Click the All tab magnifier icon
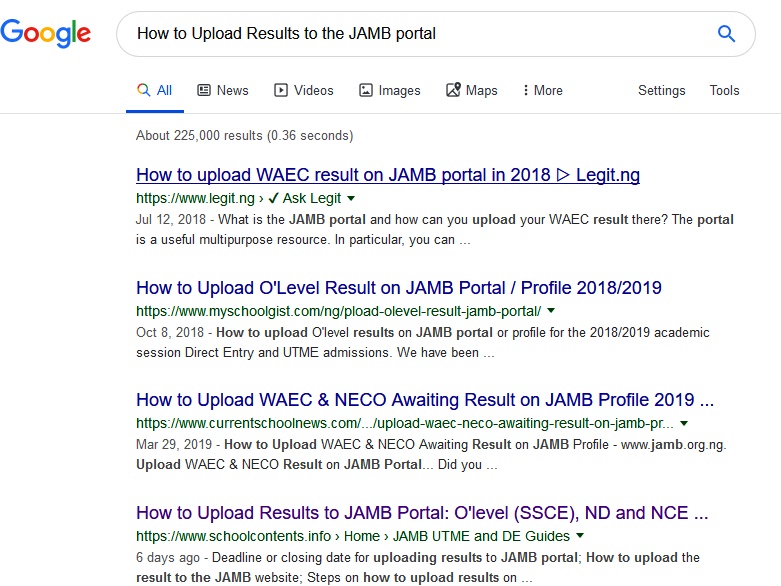This screenshot has height=586, width=781. pos(143,90)
